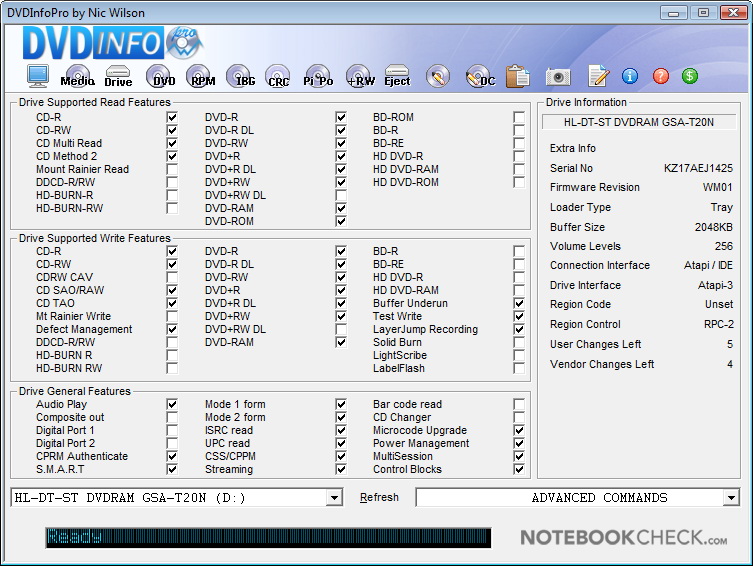Toggle the Solid Burn checkbox
Viewport: 753px width, 566px height.
click(519, 342)
